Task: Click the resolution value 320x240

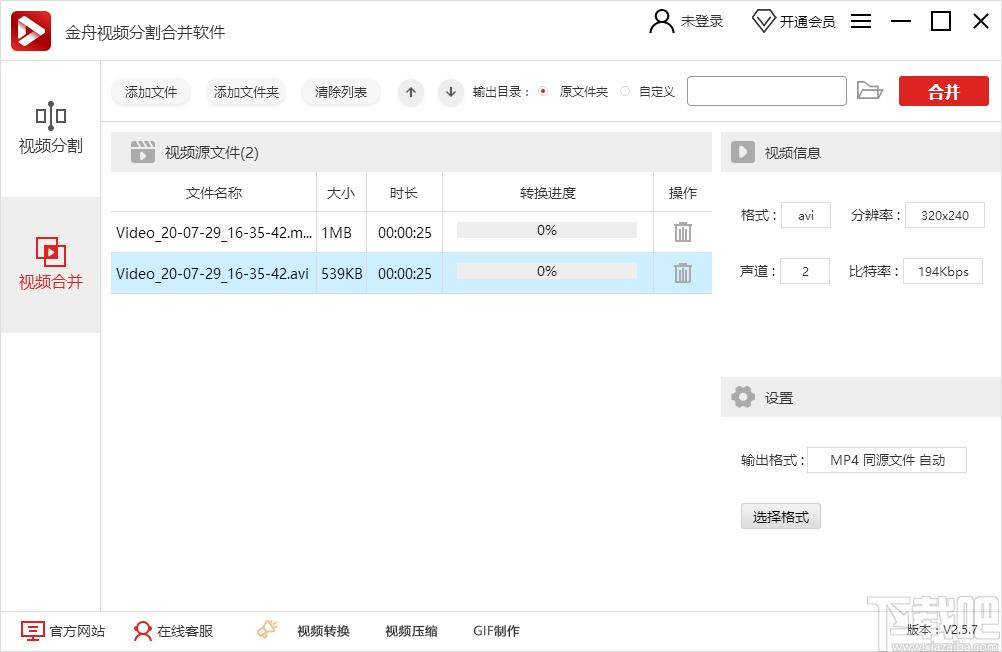Action: point(944,215)
